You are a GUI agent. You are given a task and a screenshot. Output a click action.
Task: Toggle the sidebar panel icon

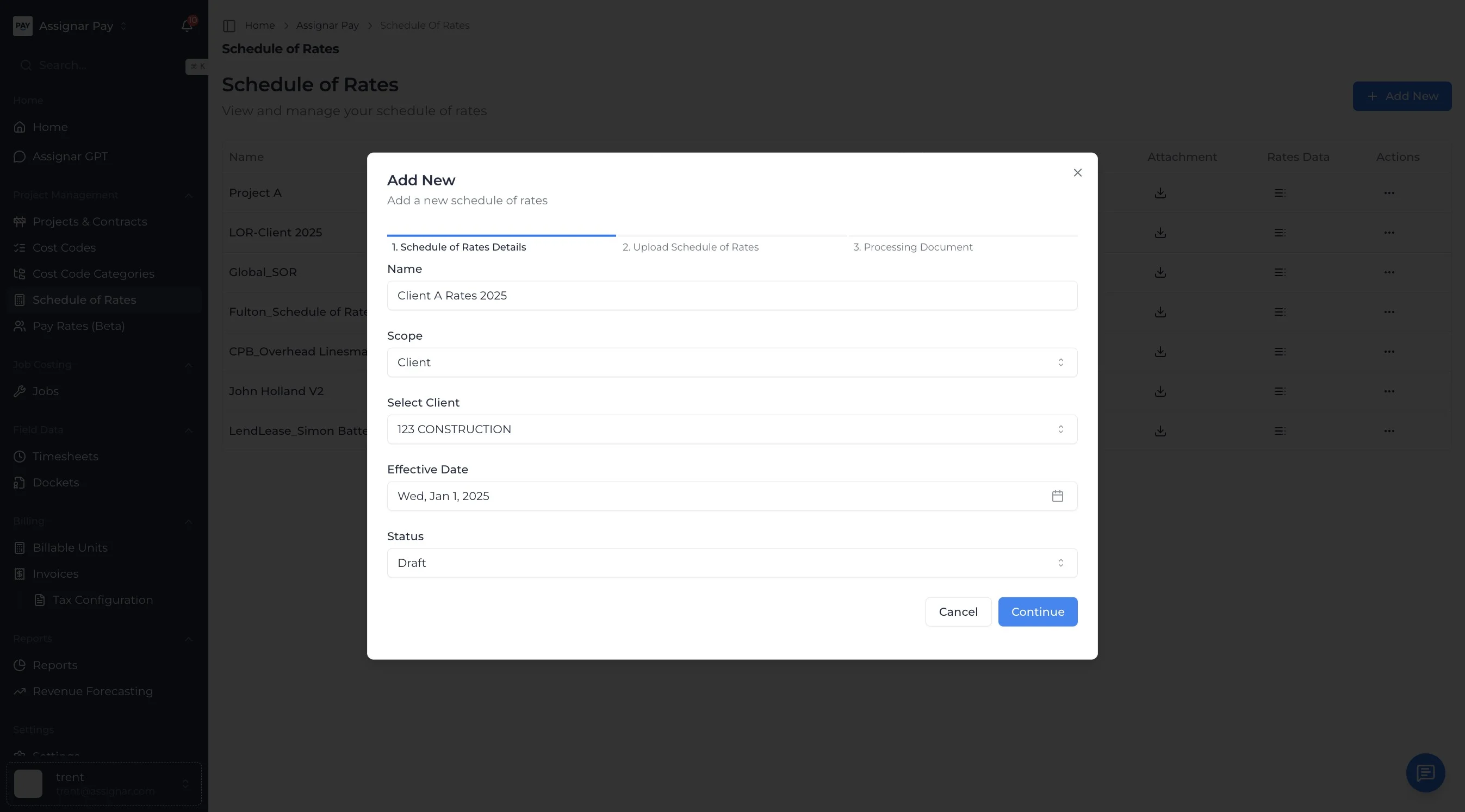(229, 26)
